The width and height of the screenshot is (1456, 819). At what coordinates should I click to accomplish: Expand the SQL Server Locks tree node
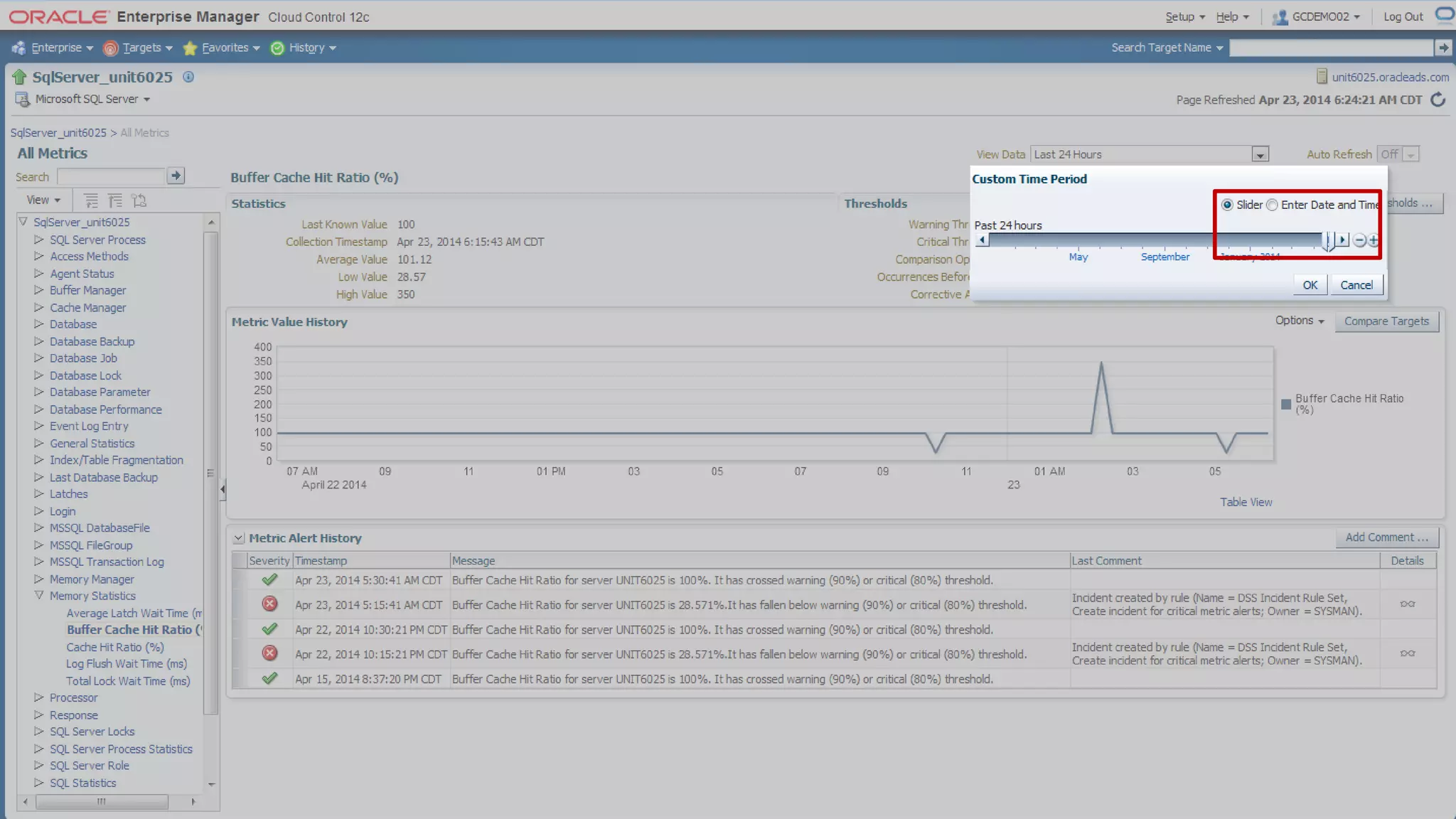click(39, 732)
